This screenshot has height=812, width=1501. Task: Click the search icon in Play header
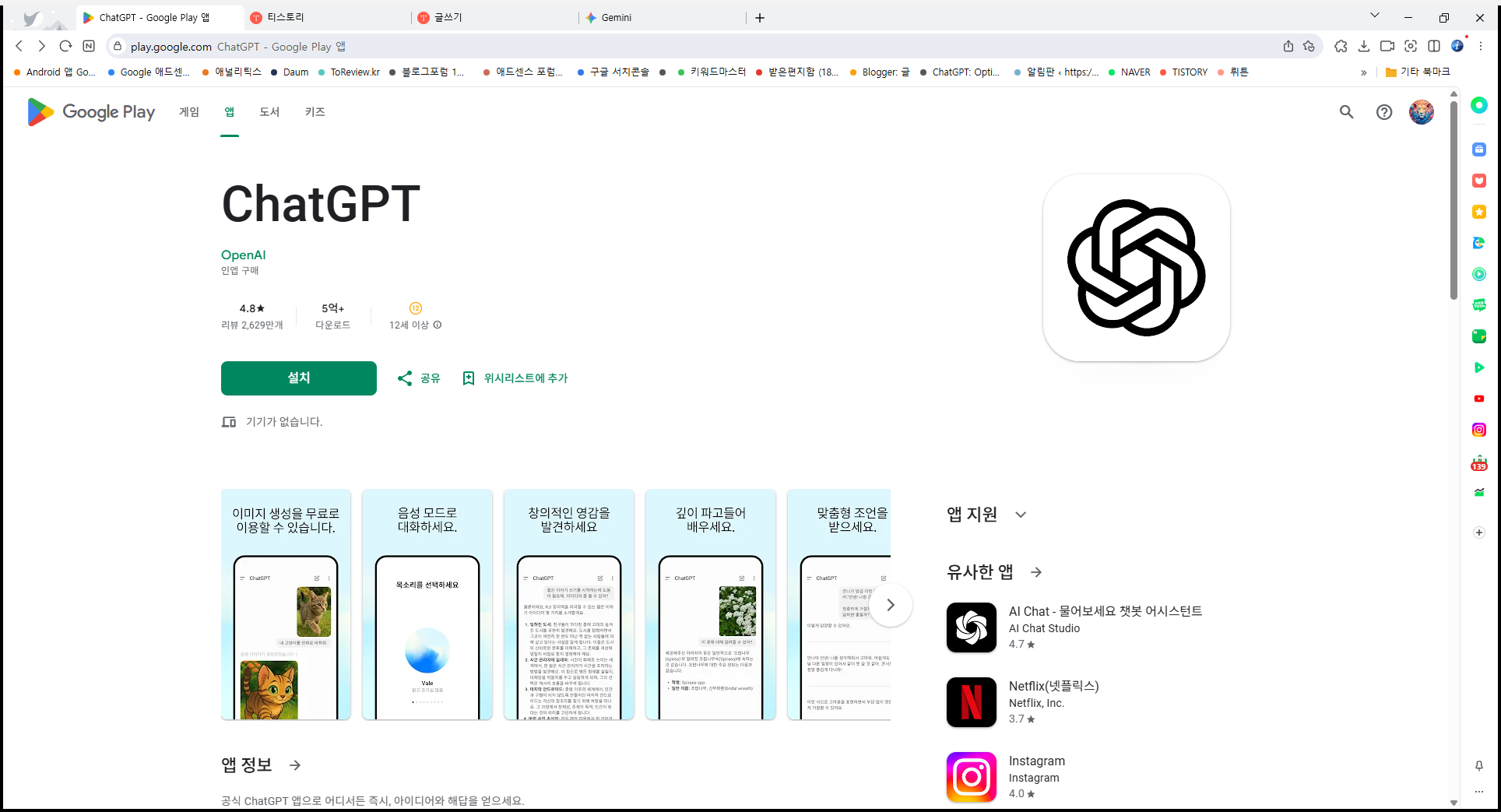1347,112
